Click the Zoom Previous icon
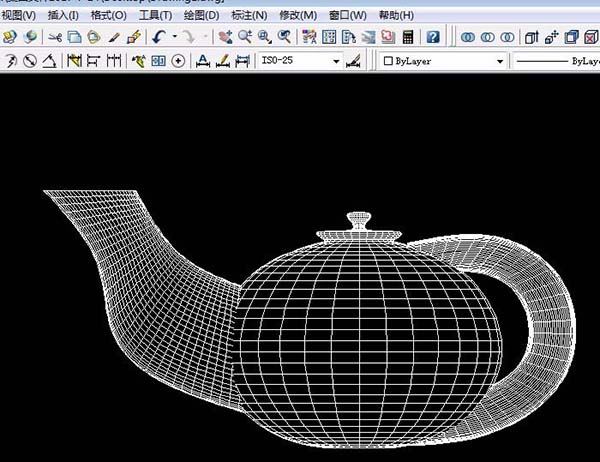Screen dimensions: 600x462 point(284,37)
